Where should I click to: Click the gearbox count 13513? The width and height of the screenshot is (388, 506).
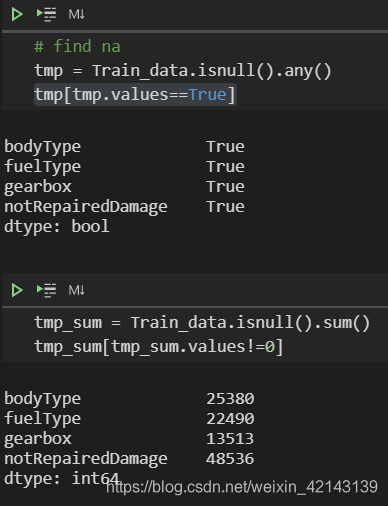point(230,439)
